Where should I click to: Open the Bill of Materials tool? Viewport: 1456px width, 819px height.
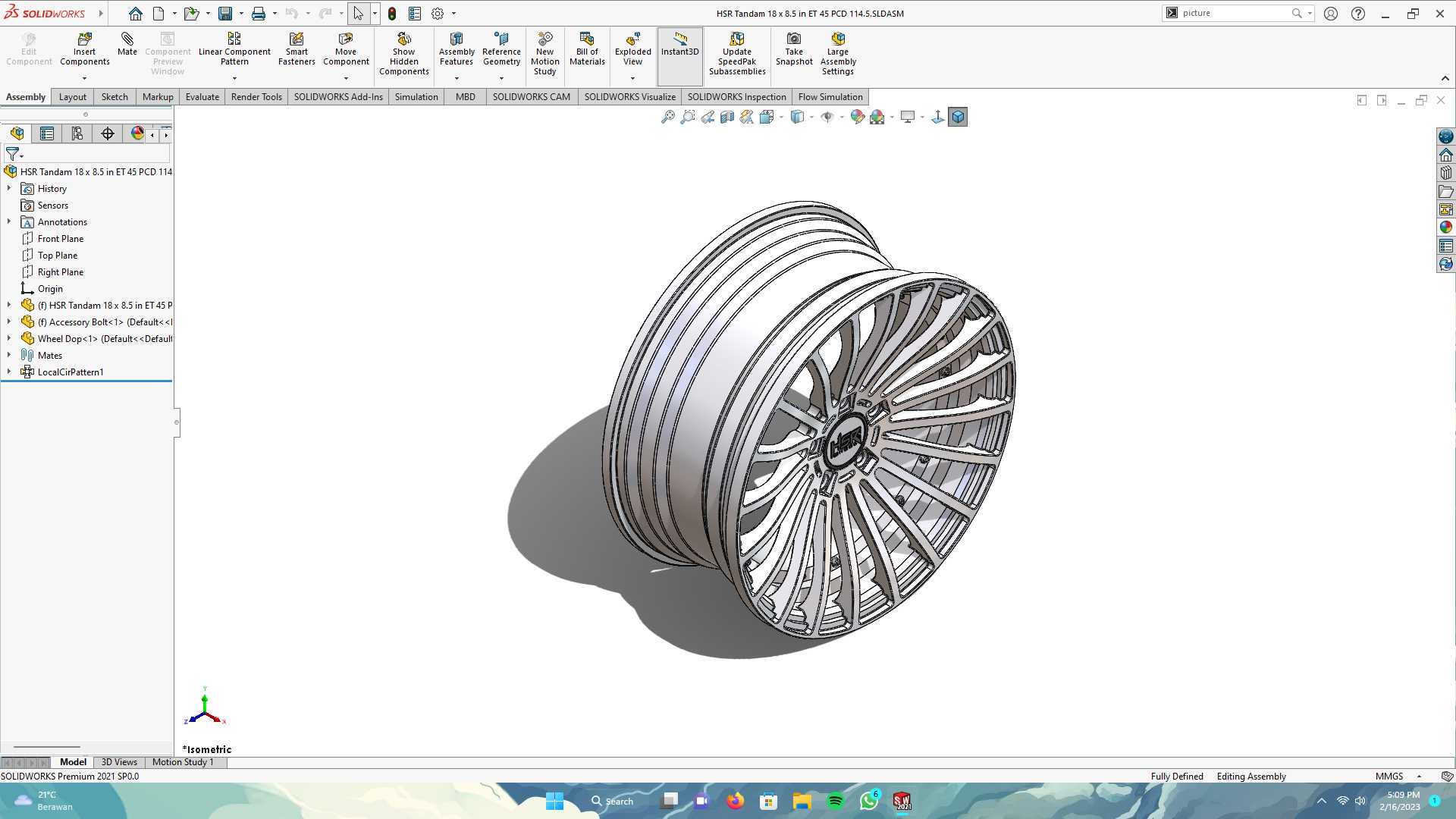587,49
